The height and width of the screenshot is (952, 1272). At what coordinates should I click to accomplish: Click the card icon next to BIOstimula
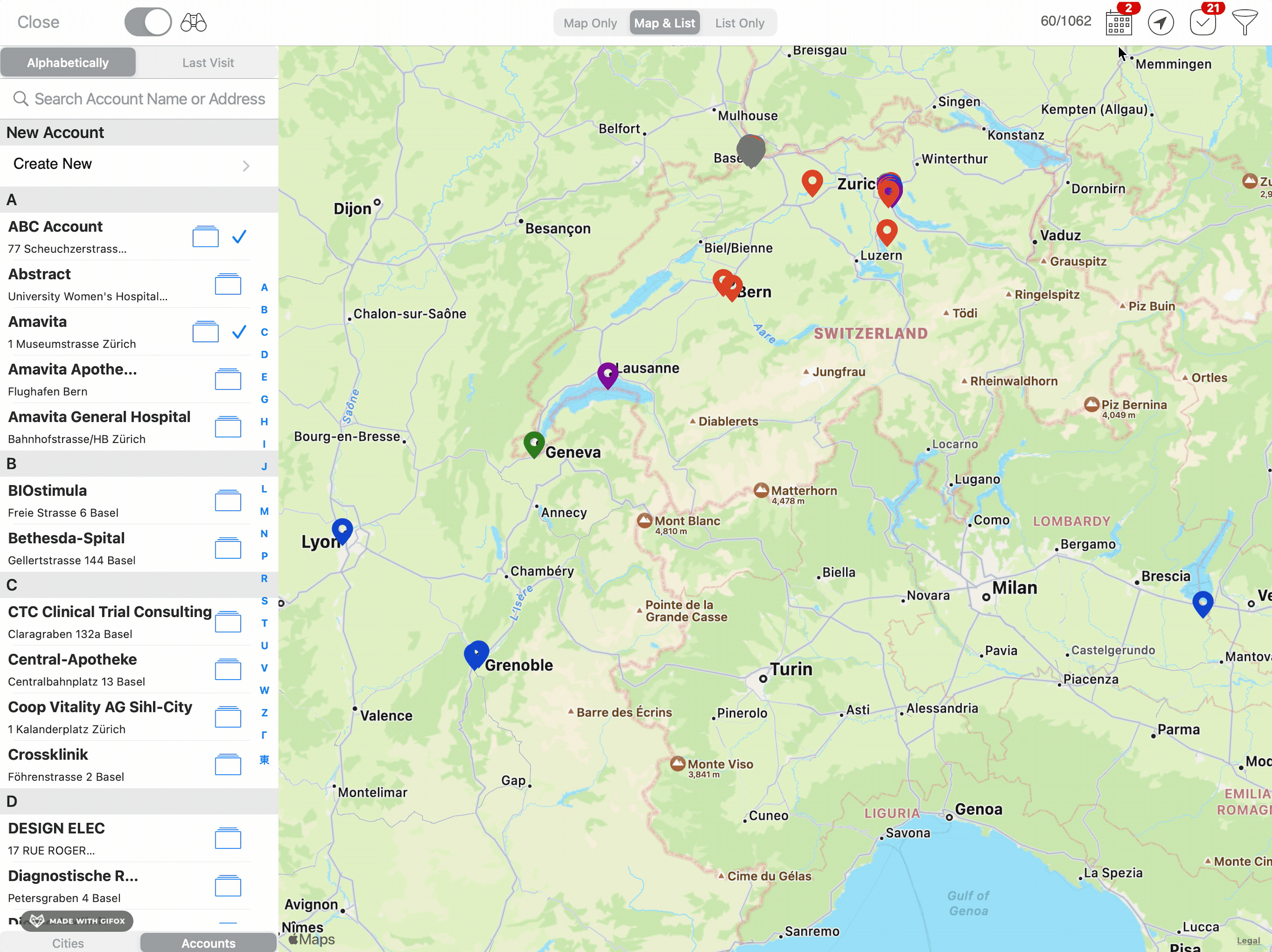(x=228, y=500)
